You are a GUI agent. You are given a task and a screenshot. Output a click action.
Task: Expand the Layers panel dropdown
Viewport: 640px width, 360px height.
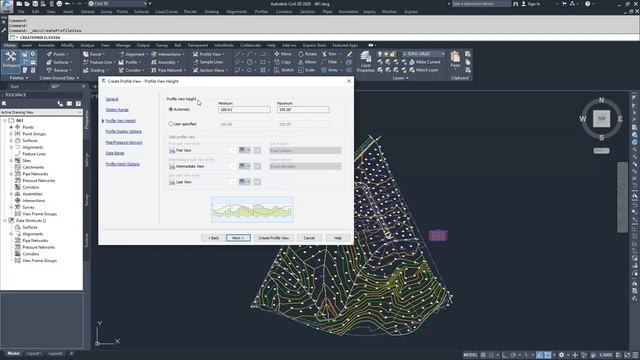(x=400, y=78)
